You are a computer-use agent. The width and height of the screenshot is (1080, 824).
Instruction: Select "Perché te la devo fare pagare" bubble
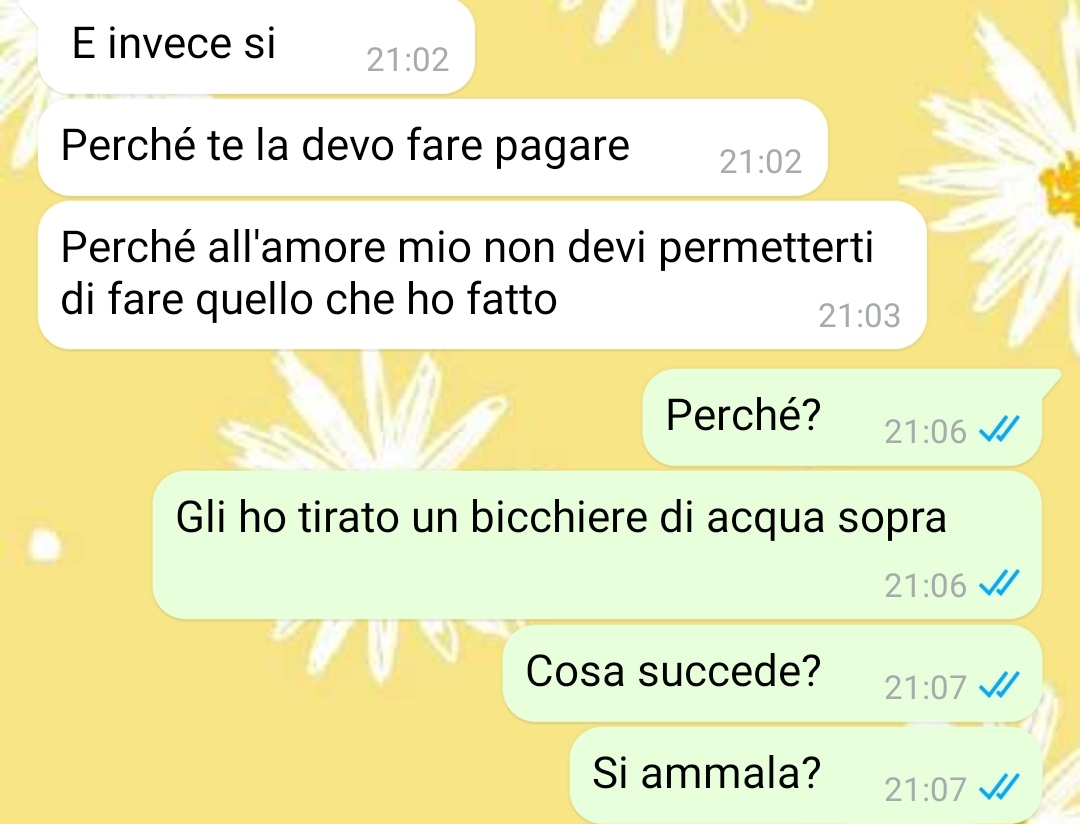[433, 147]
